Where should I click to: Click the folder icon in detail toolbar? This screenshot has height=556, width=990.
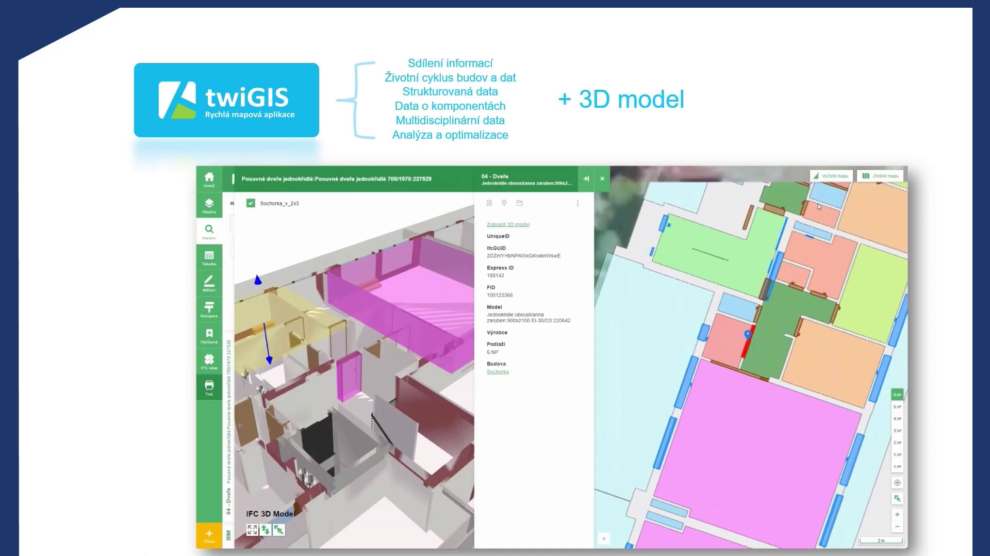click(520, 203)
